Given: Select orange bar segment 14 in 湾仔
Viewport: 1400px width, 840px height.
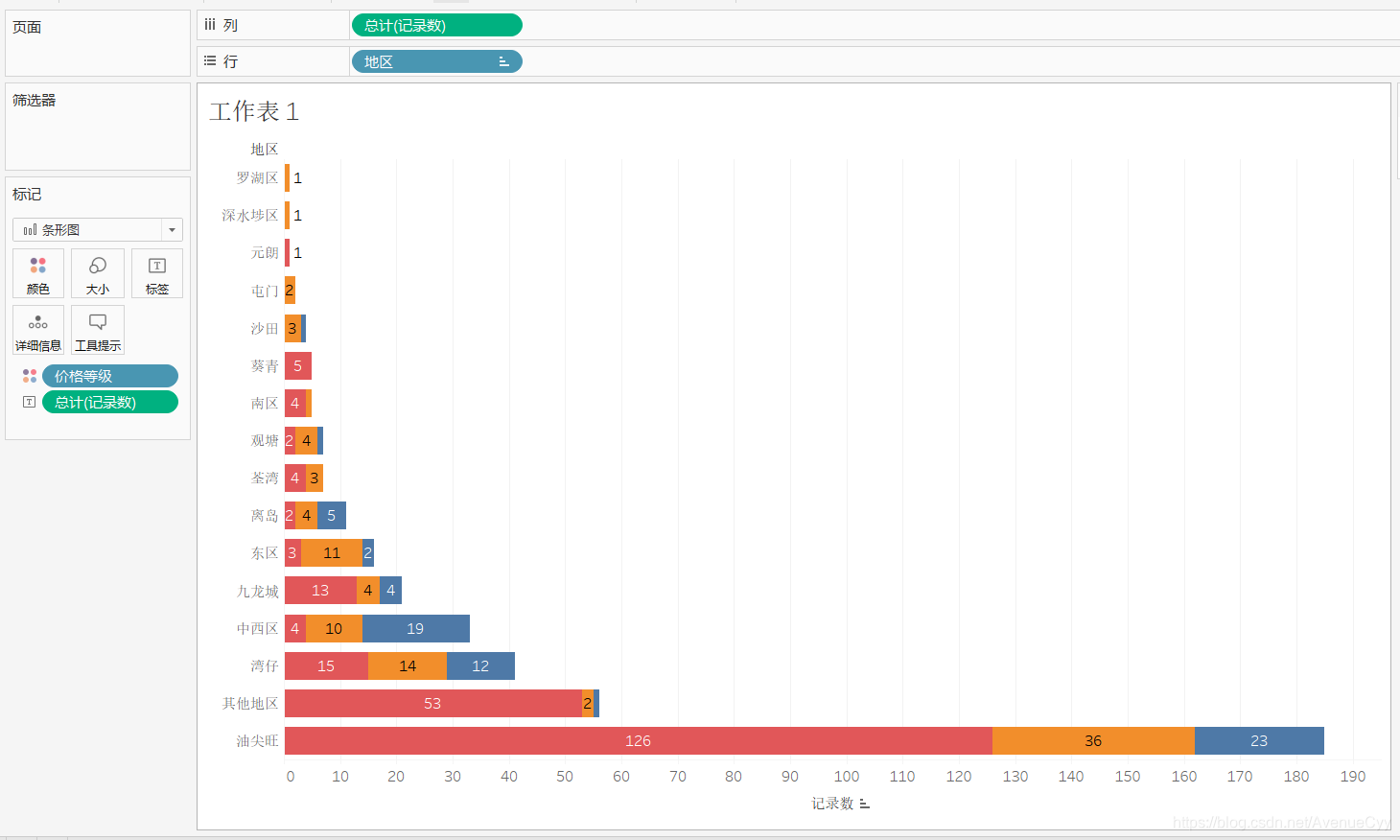Looking at the screenshot, I should tap(408, 665).
